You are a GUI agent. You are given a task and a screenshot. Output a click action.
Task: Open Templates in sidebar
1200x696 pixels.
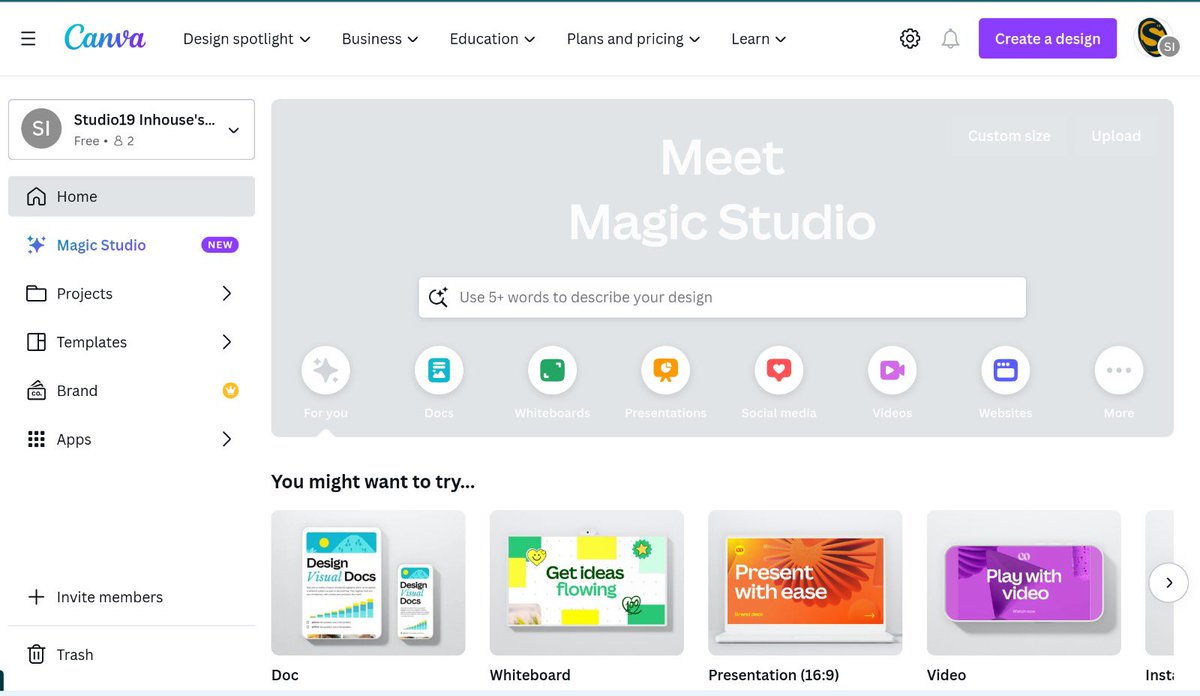point(131,342)
